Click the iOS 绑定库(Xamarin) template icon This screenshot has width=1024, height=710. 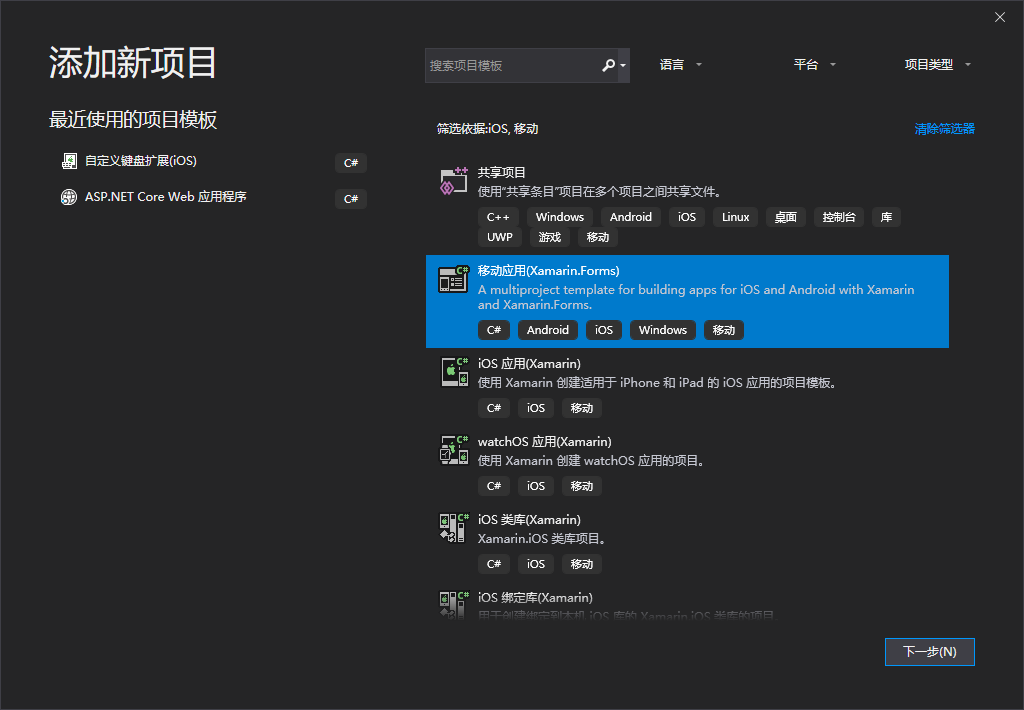(453, 602)
